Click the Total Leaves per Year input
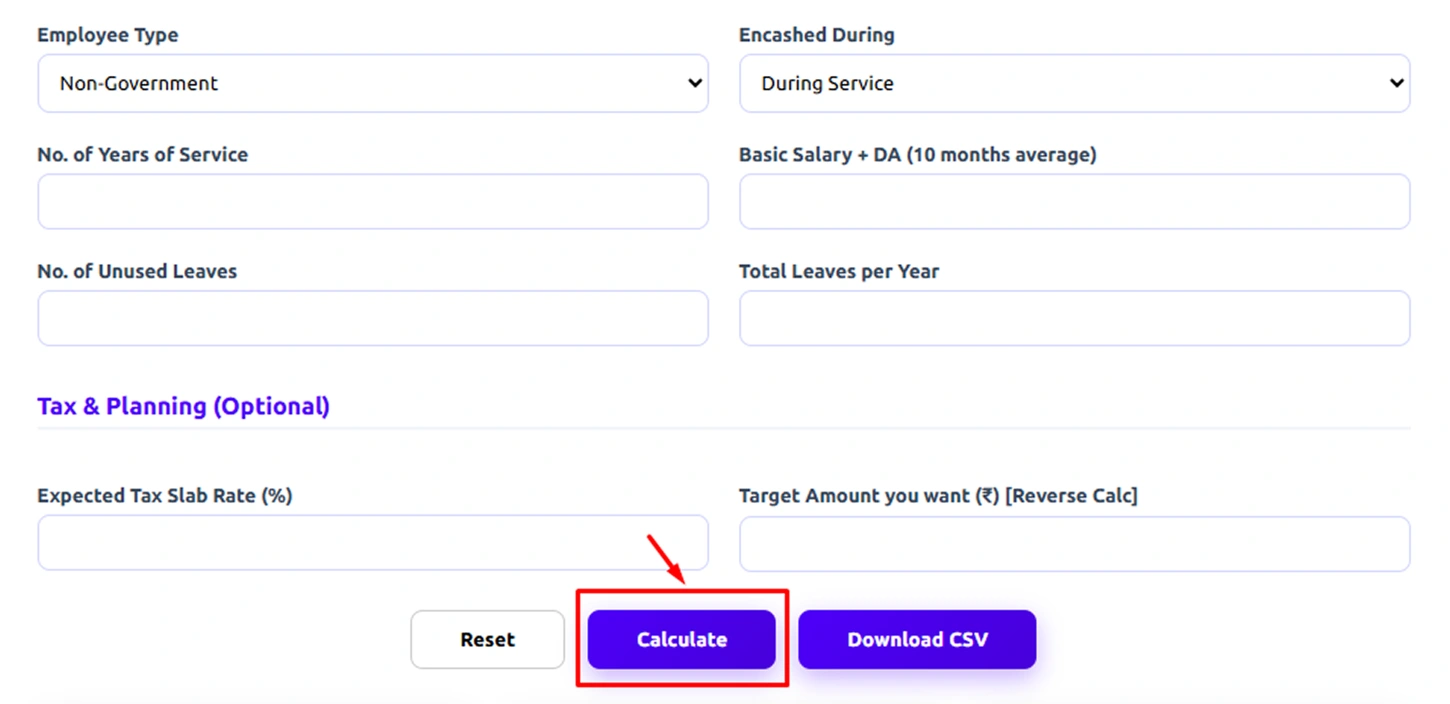 click(x=1075, y=317)
